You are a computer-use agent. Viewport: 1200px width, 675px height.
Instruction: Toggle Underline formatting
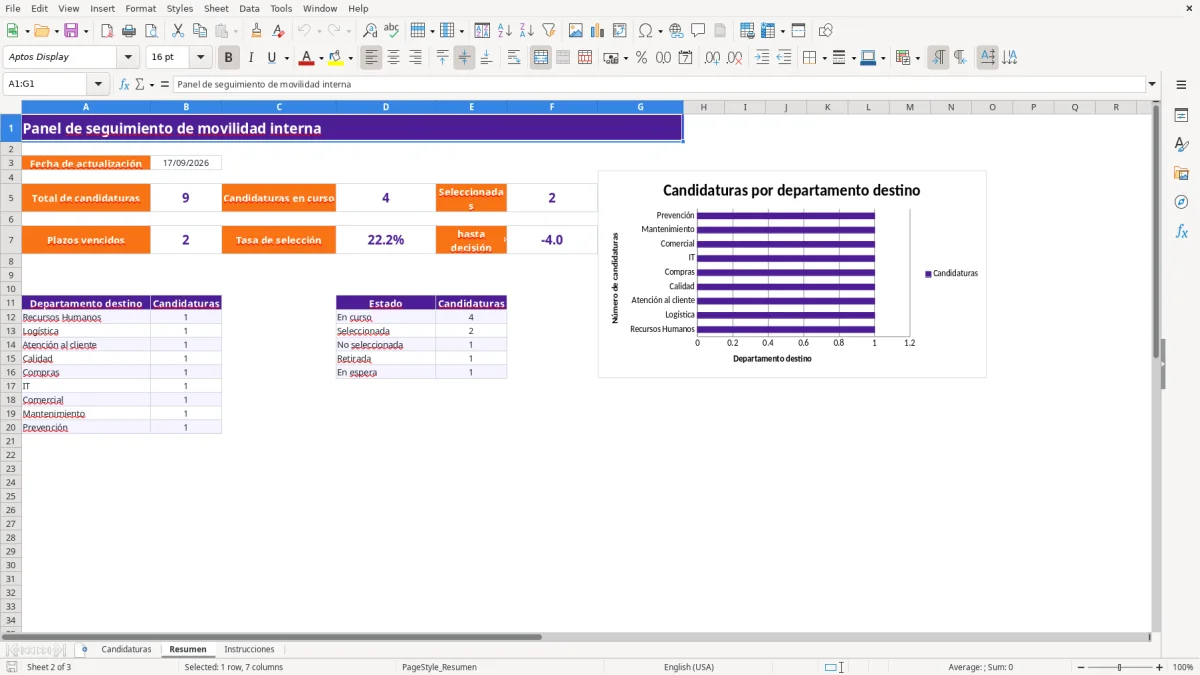click(x=271, y=58)
